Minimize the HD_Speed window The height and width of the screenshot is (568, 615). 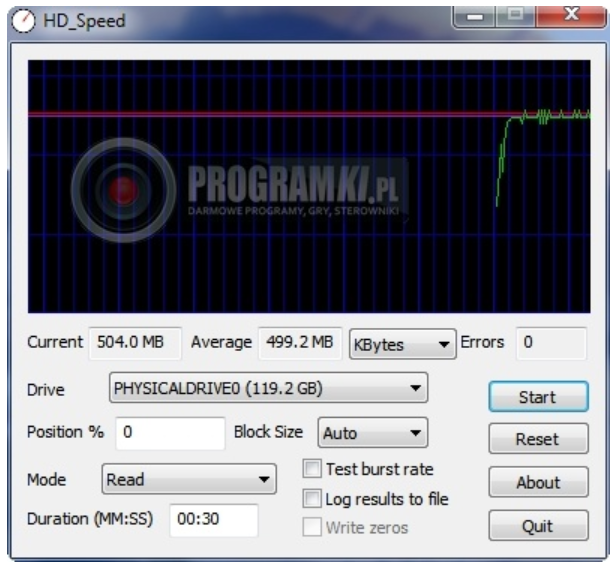475,16
